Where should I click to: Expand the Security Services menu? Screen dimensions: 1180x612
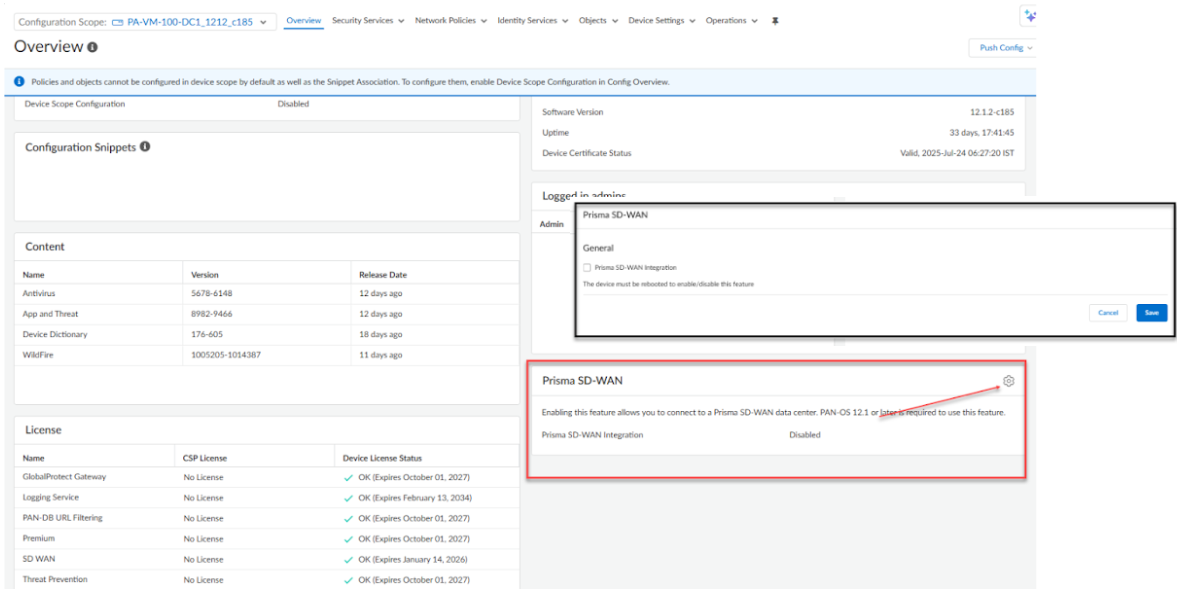coord(368,21)
